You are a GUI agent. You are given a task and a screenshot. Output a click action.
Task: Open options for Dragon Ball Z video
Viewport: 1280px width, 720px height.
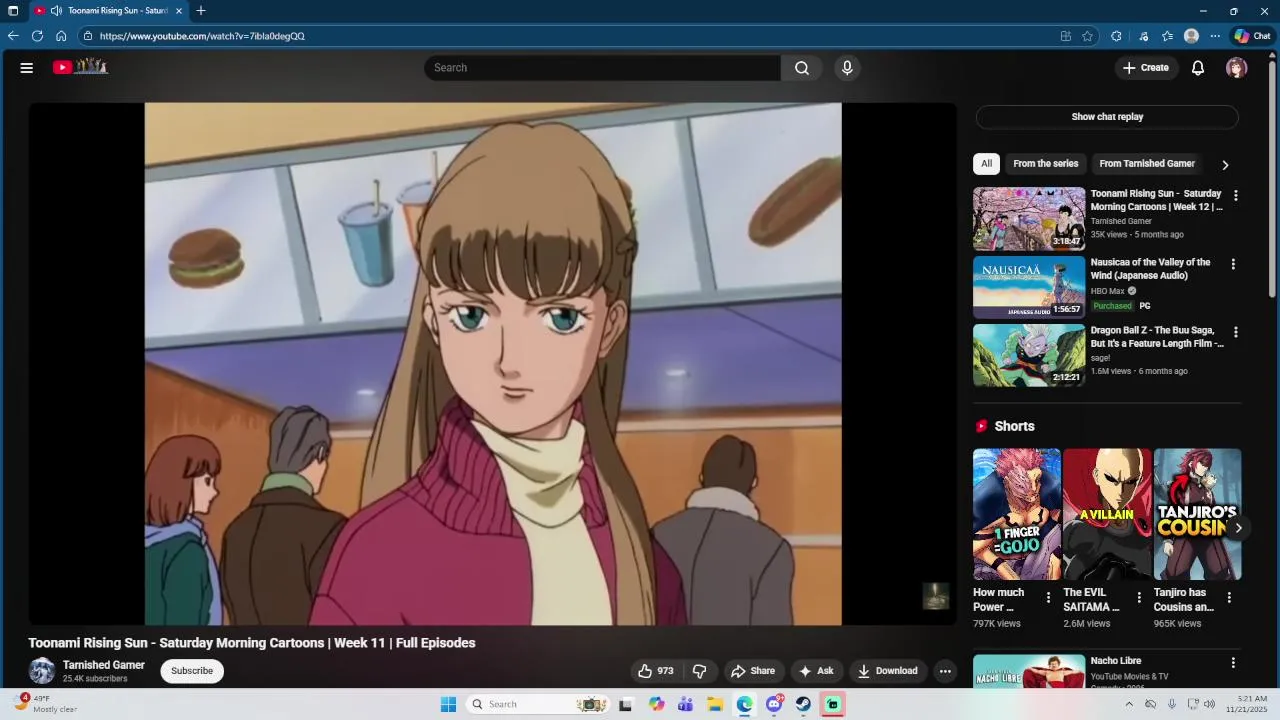[1236, 332]
